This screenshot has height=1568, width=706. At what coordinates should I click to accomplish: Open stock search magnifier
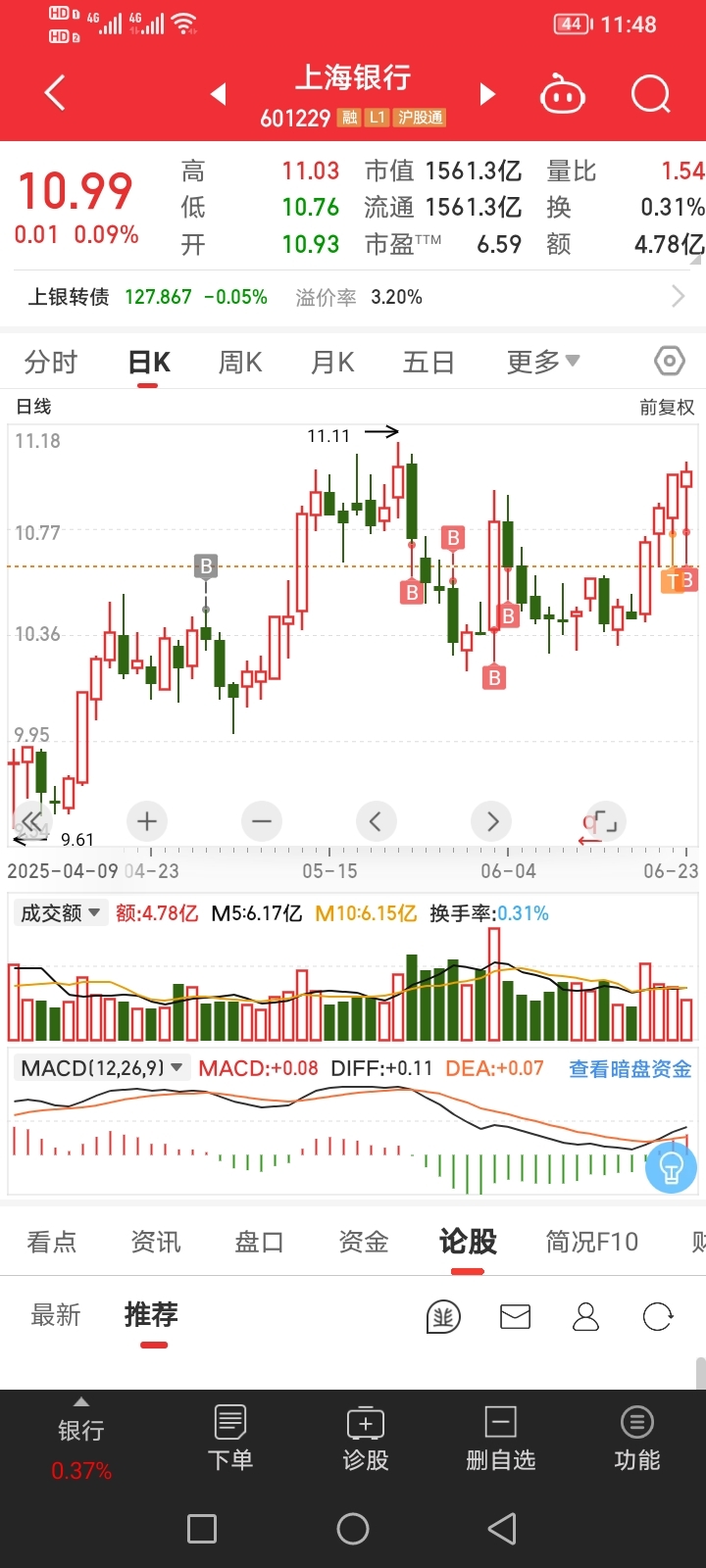[x=650, y=94]
